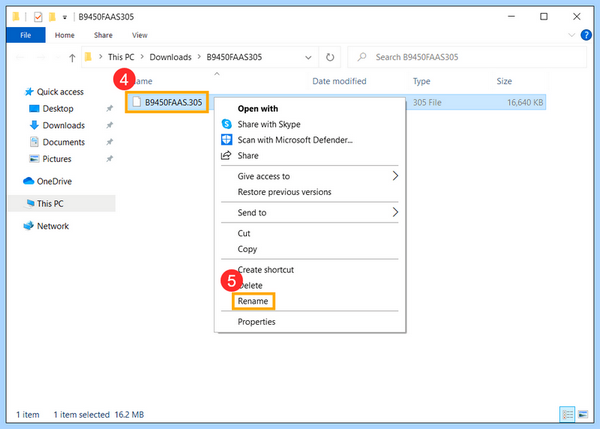The height and width of the screenshot is (429, 600).
Task: Click This PC in the address path
Action: [x=121, y=57]
